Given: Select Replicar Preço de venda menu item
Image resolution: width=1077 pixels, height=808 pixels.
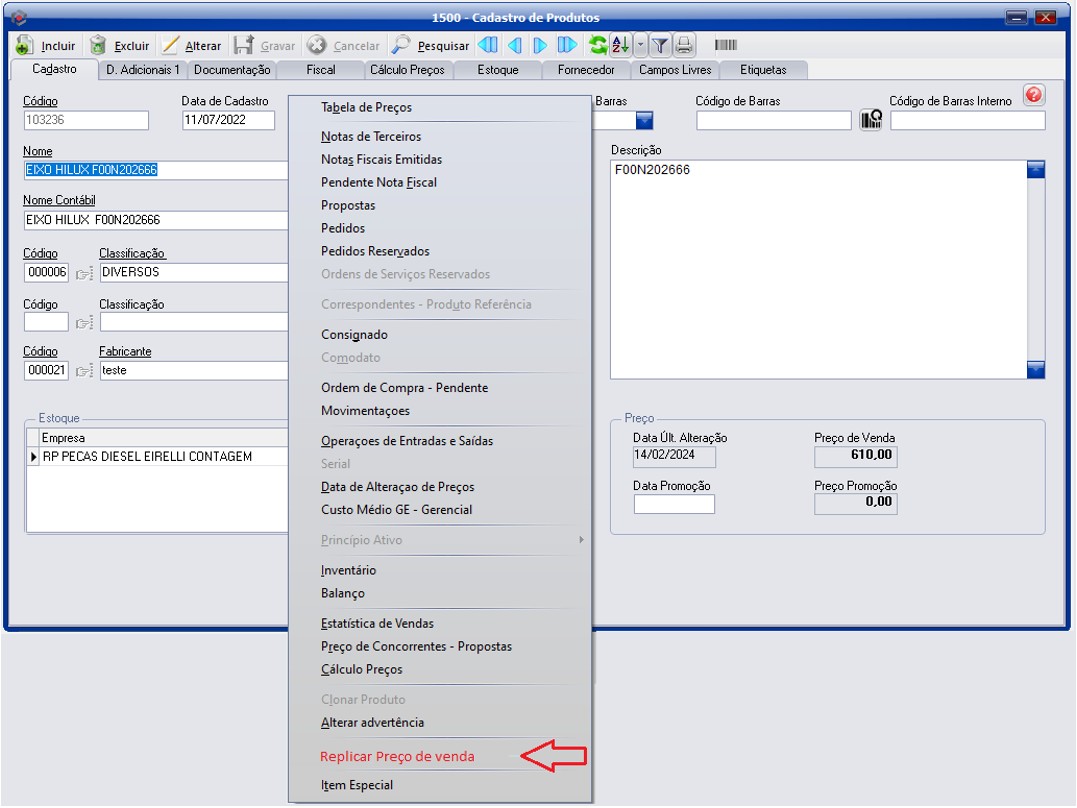Looking at the screenshot, I should pos(397,756).
